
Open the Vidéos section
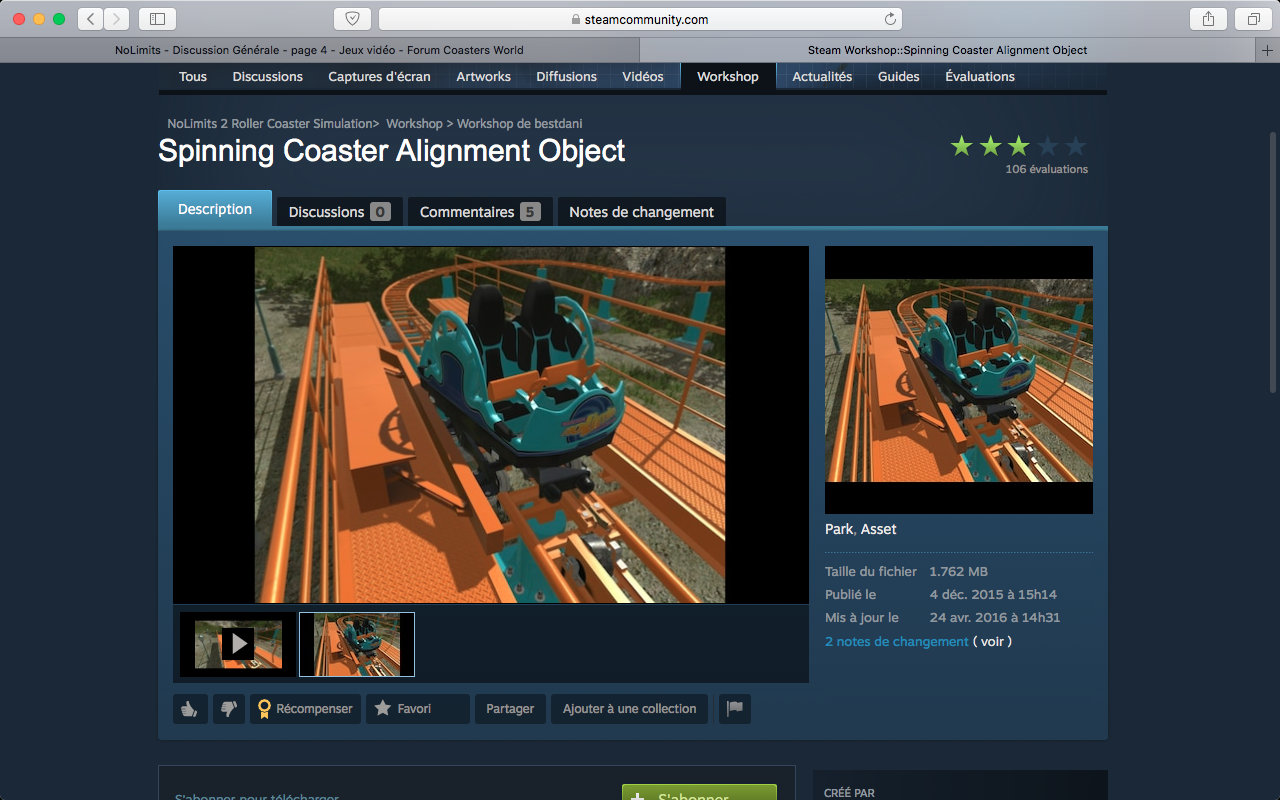click(643, 77)
